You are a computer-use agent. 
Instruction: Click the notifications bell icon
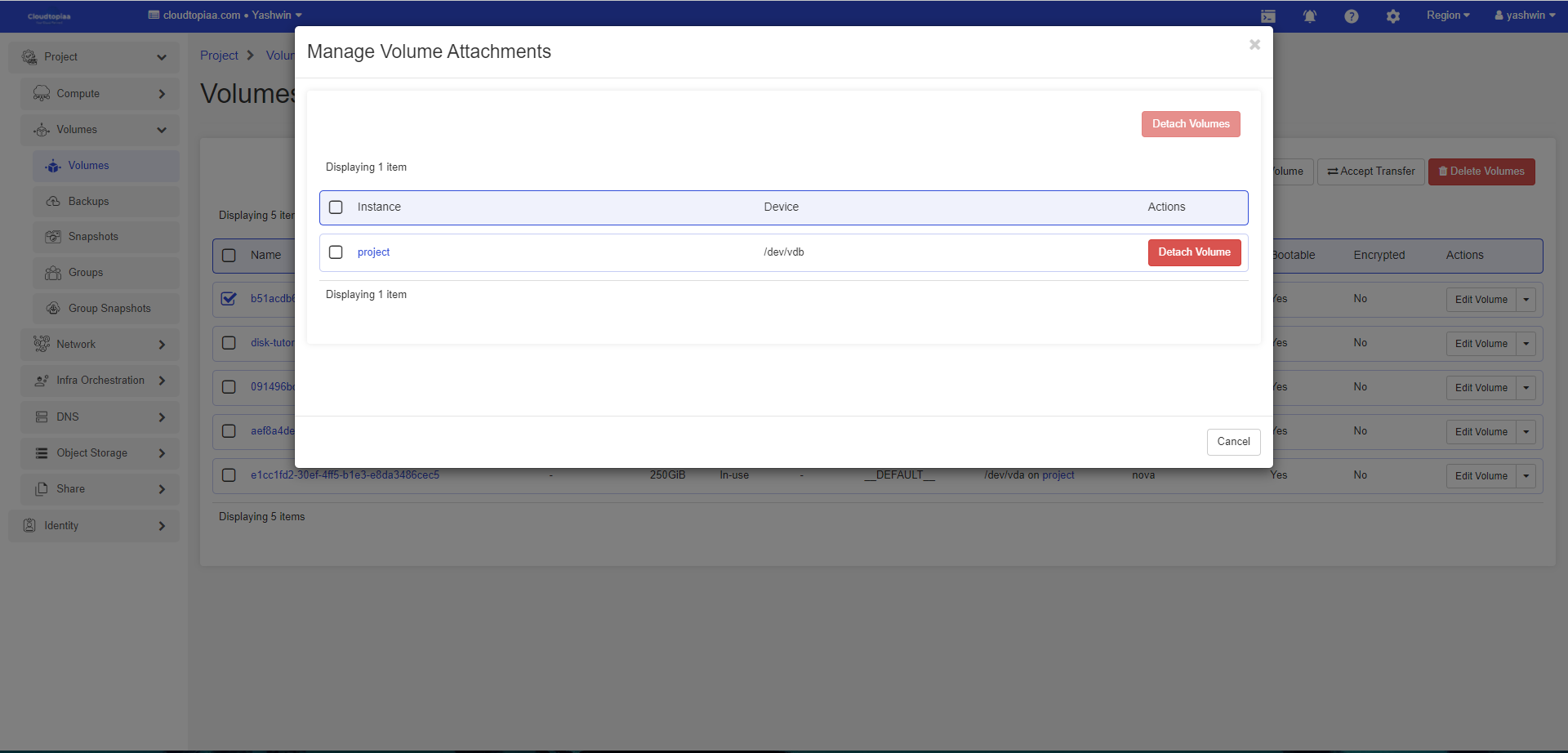1309,16
